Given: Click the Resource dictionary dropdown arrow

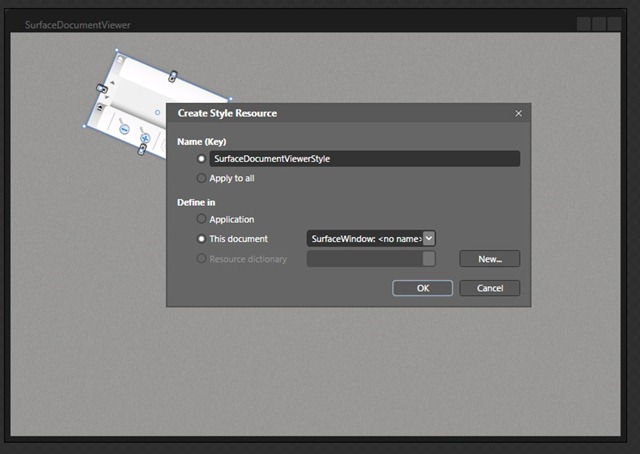Looking at the screenshot, I should (429, 259).
